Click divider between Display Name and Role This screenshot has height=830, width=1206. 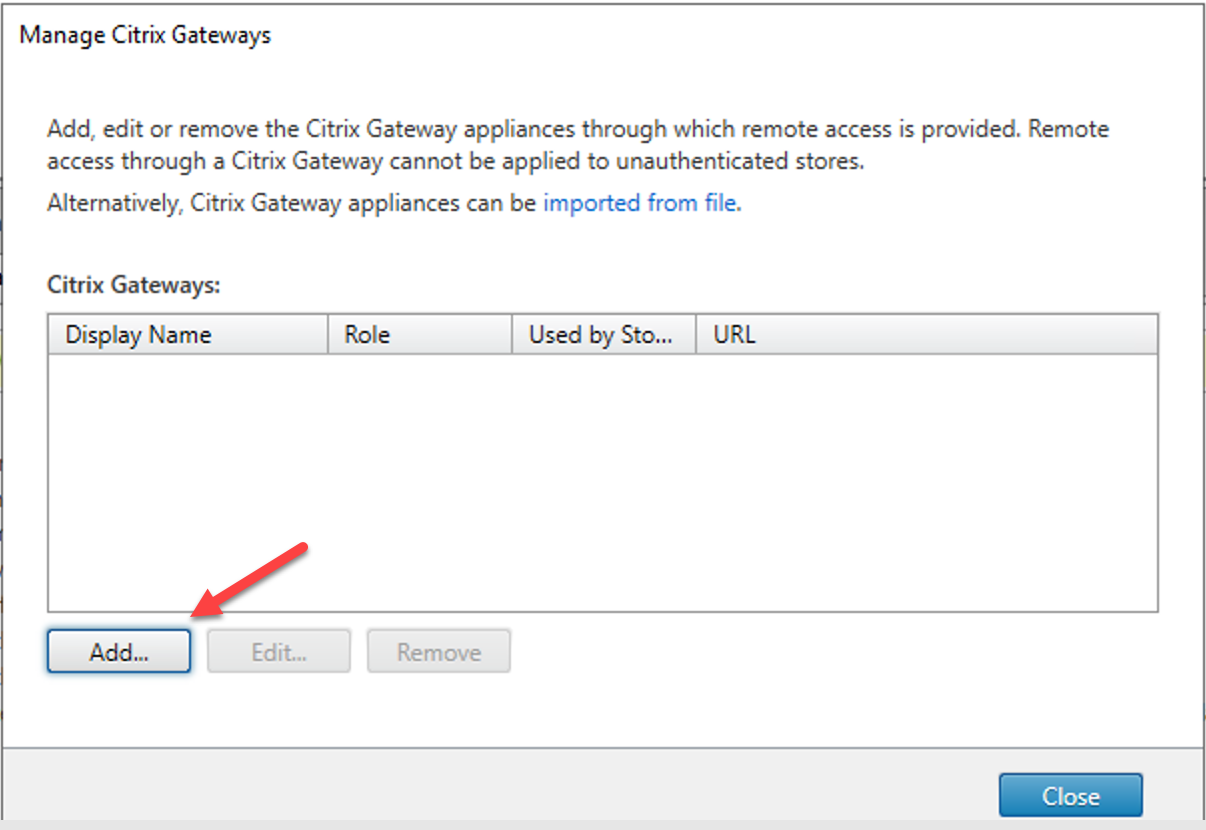[328, 335]
